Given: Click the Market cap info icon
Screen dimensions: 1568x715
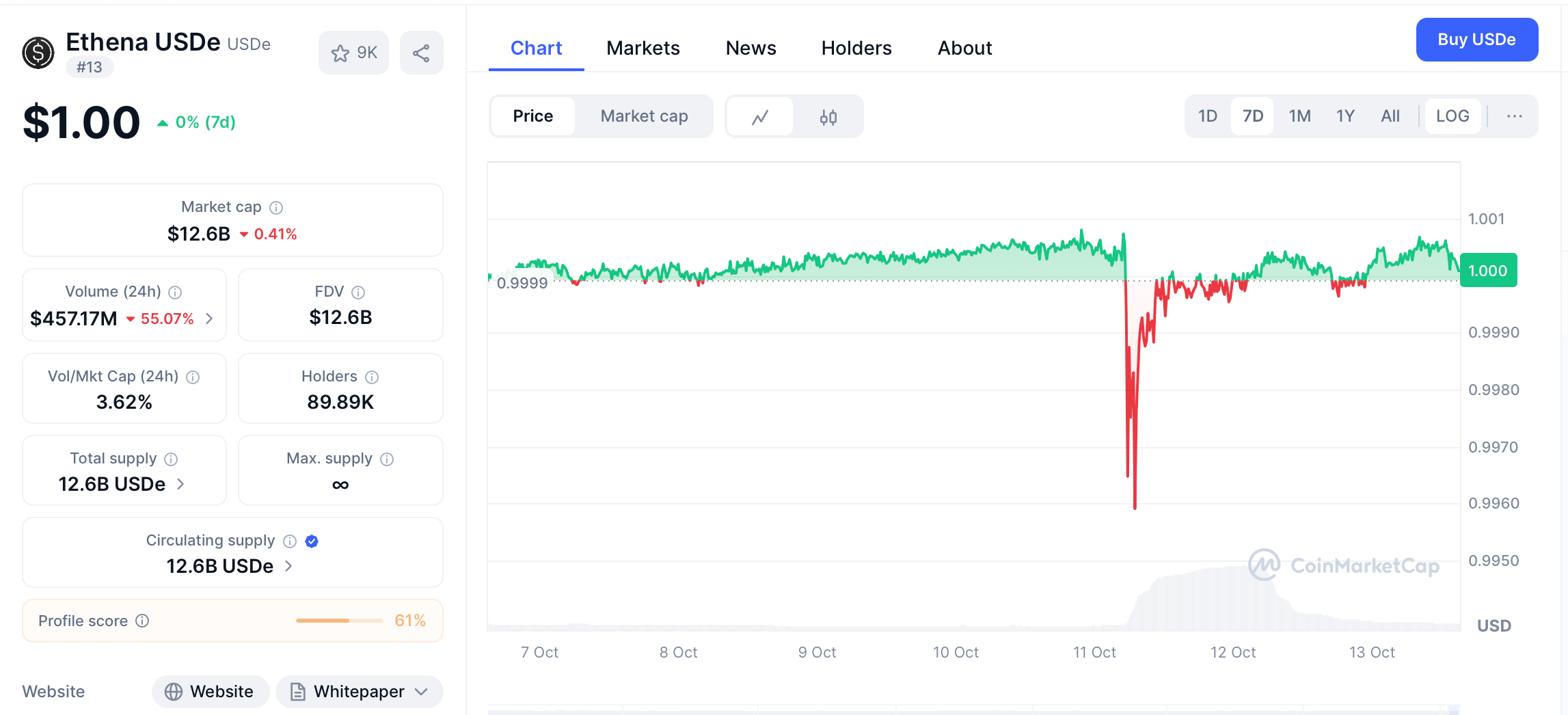Looking at the screenshot, I should [x=276, y=207].
